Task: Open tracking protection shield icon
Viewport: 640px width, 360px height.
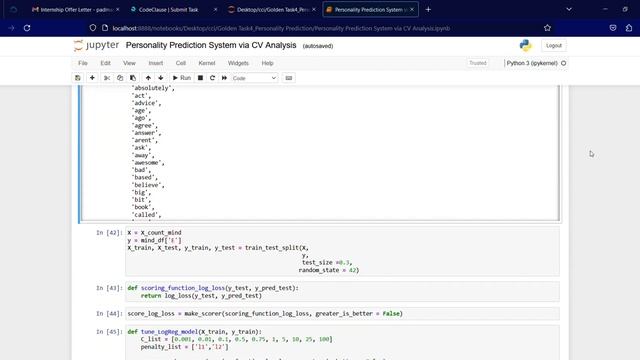Action: point(93,28)
